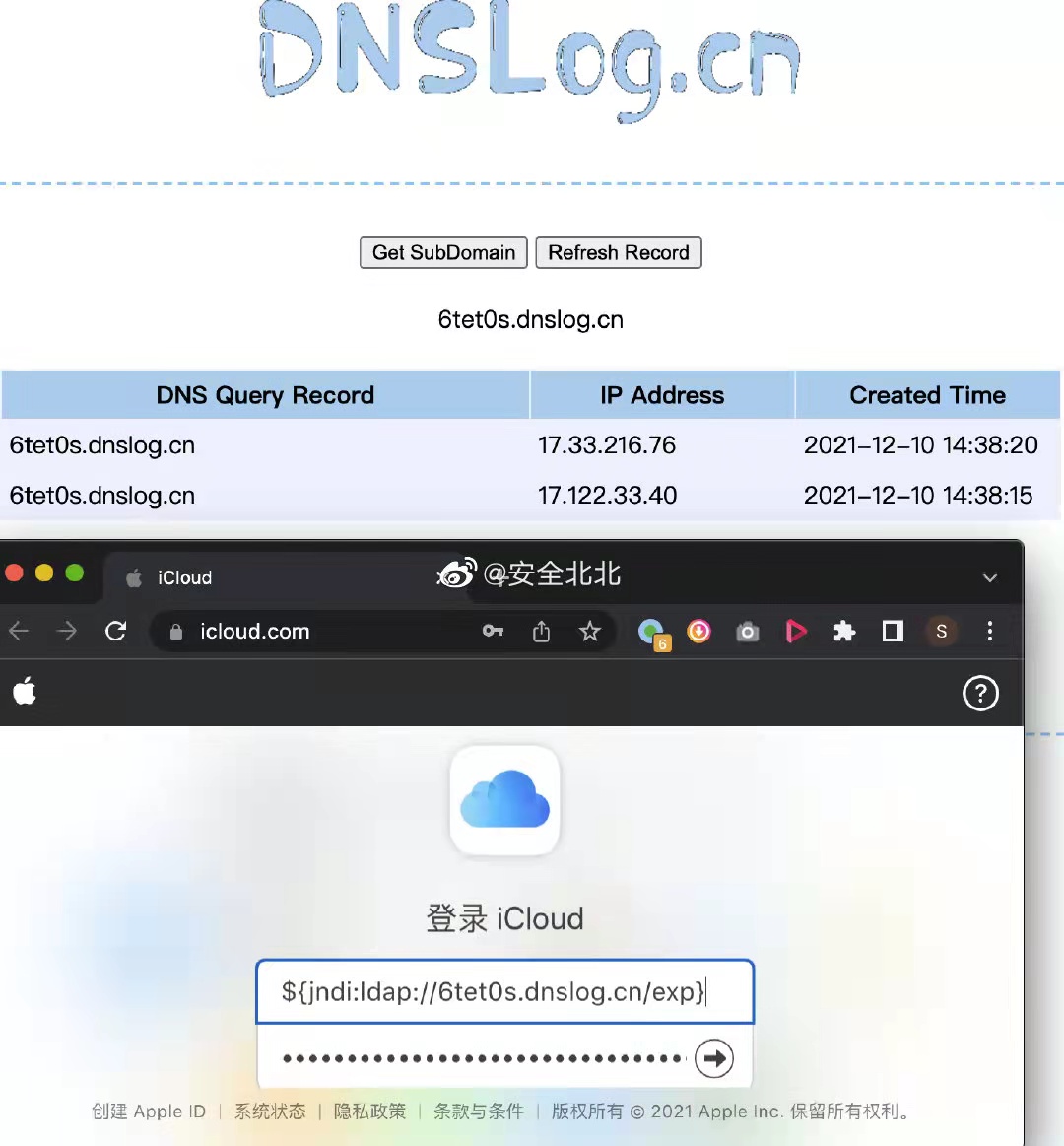Click query record in 17.122.33.40 row
Screen dimensions: 1064x1146
coord(102,495)
